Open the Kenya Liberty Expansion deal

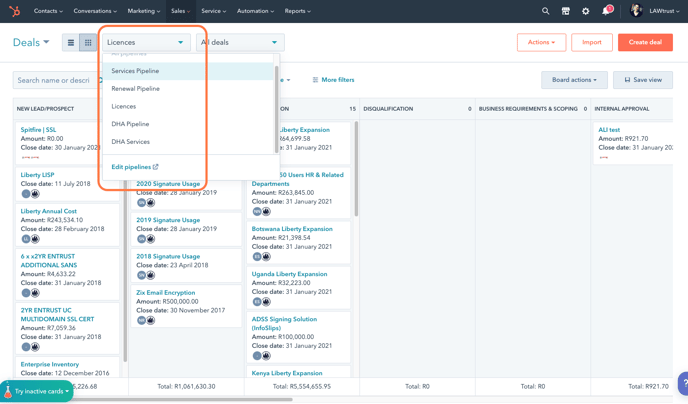click(287, 373)
